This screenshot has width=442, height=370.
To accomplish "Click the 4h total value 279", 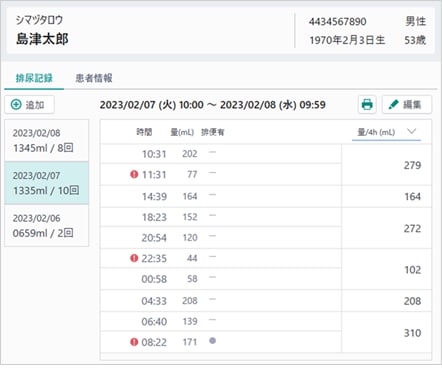I will (412, 165).
